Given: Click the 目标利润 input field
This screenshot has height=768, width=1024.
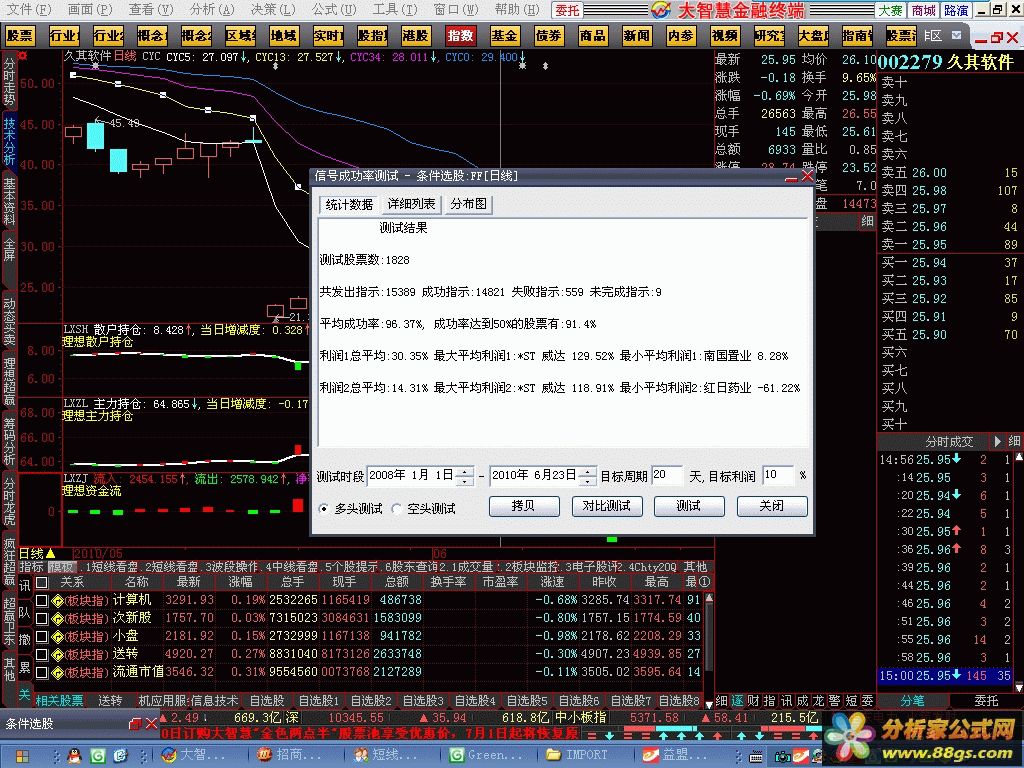Looking at the screenshot, I should coord(778,475).
